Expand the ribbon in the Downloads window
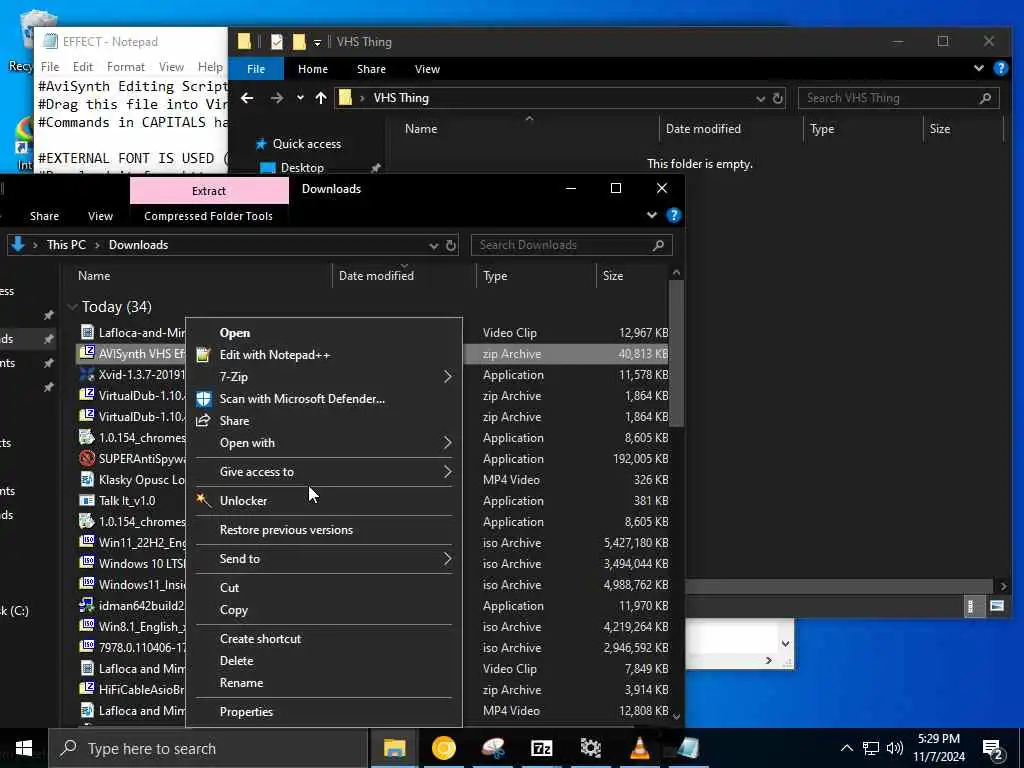 (x=652, y=215)
